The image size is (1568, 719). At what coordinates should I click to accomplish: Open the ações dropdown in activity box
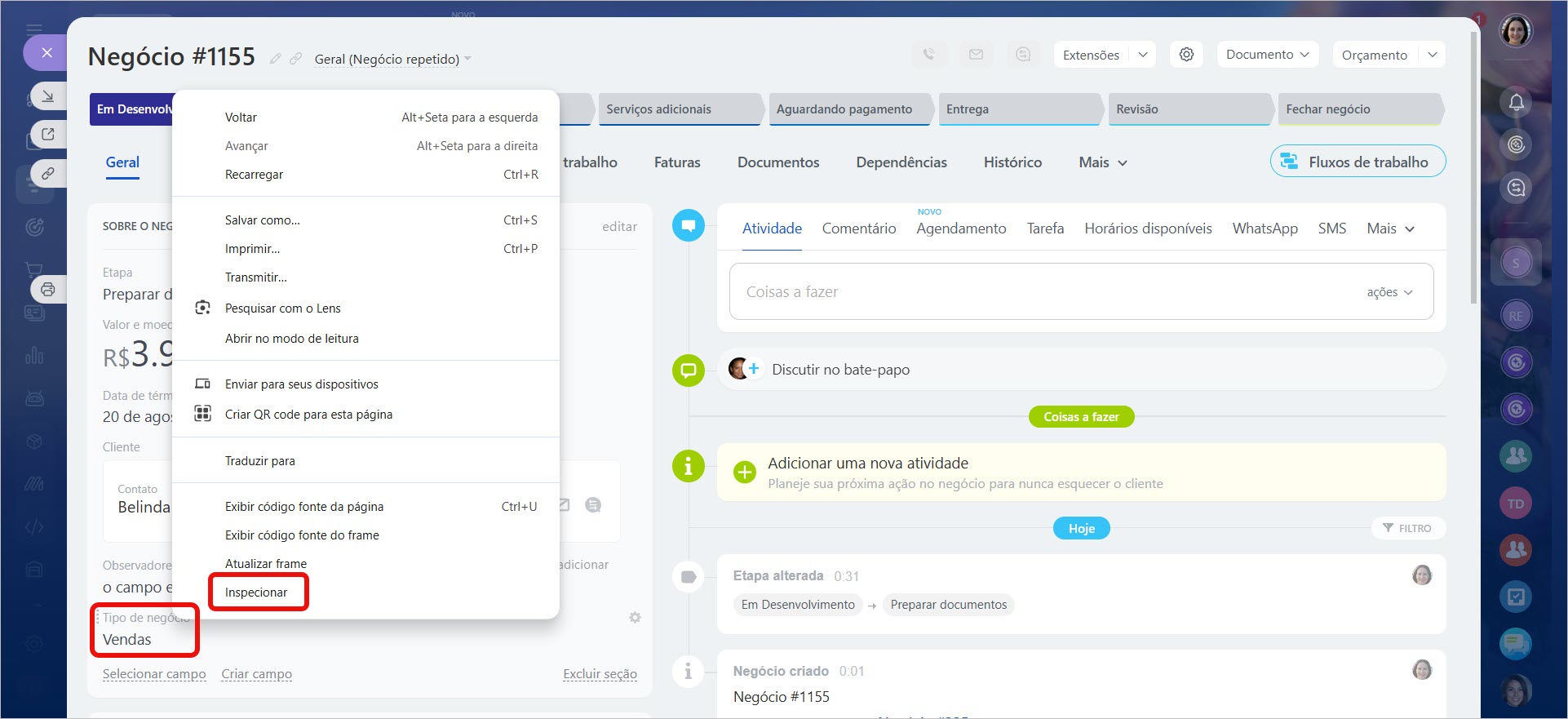[x=1389, y=292]
